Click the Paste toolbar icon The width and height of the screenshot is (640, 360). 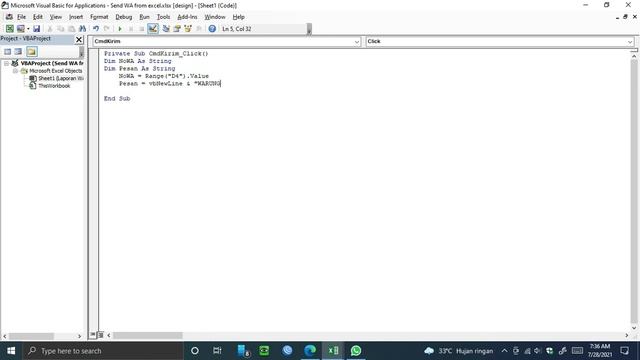pyautogui.click(x=71, y=29)
